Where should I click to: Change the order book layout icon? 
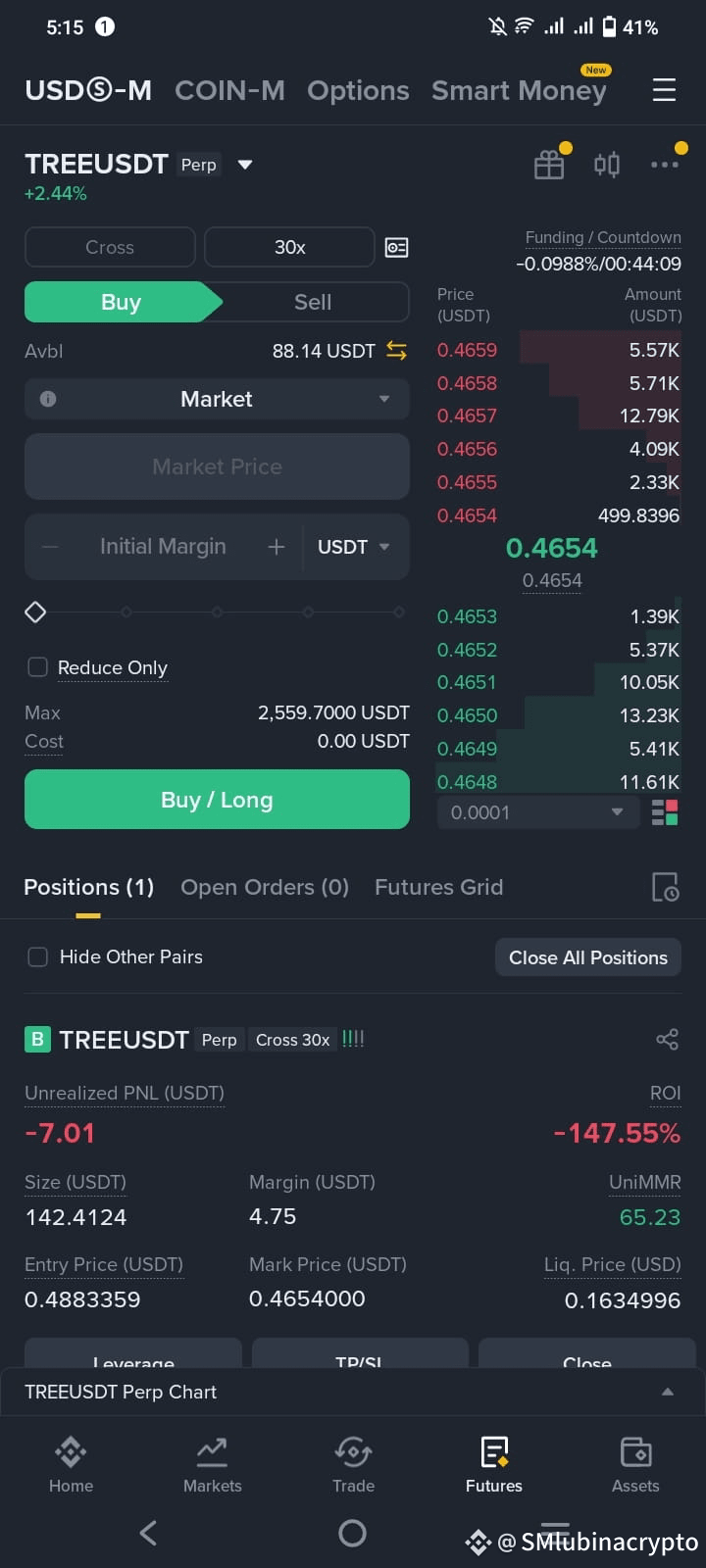tap(665, 812)
